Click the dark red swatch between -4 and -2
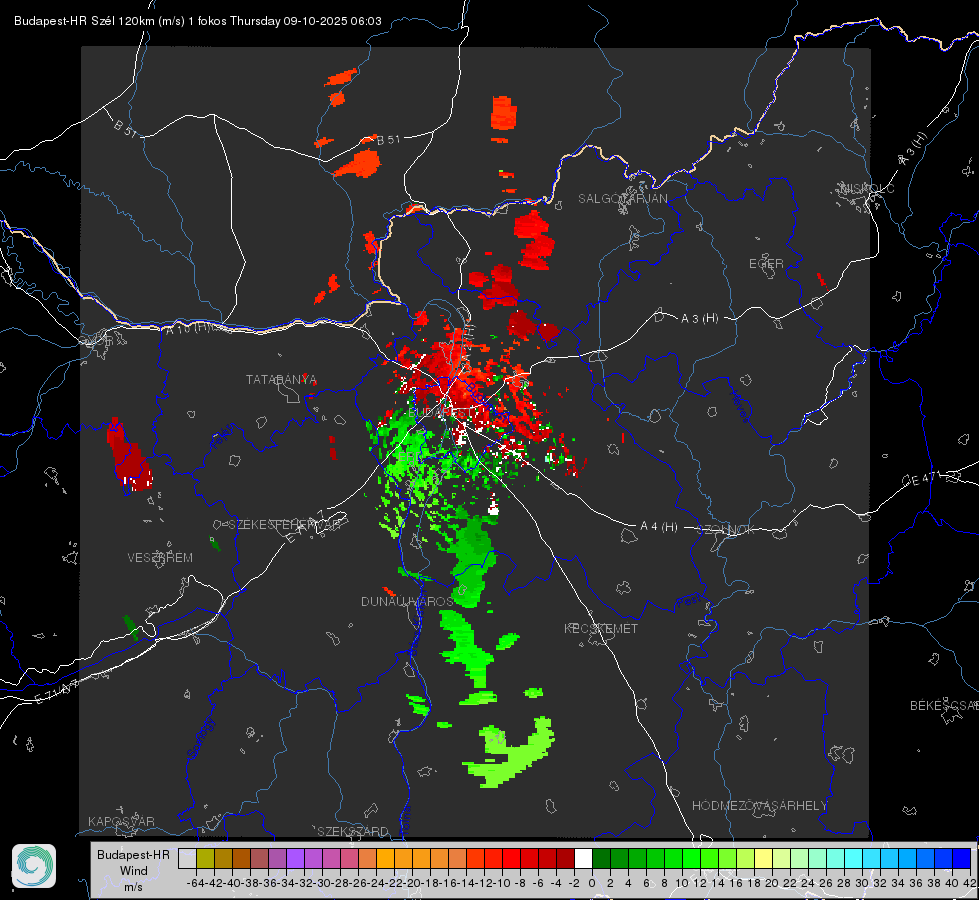 pos(565,858)
